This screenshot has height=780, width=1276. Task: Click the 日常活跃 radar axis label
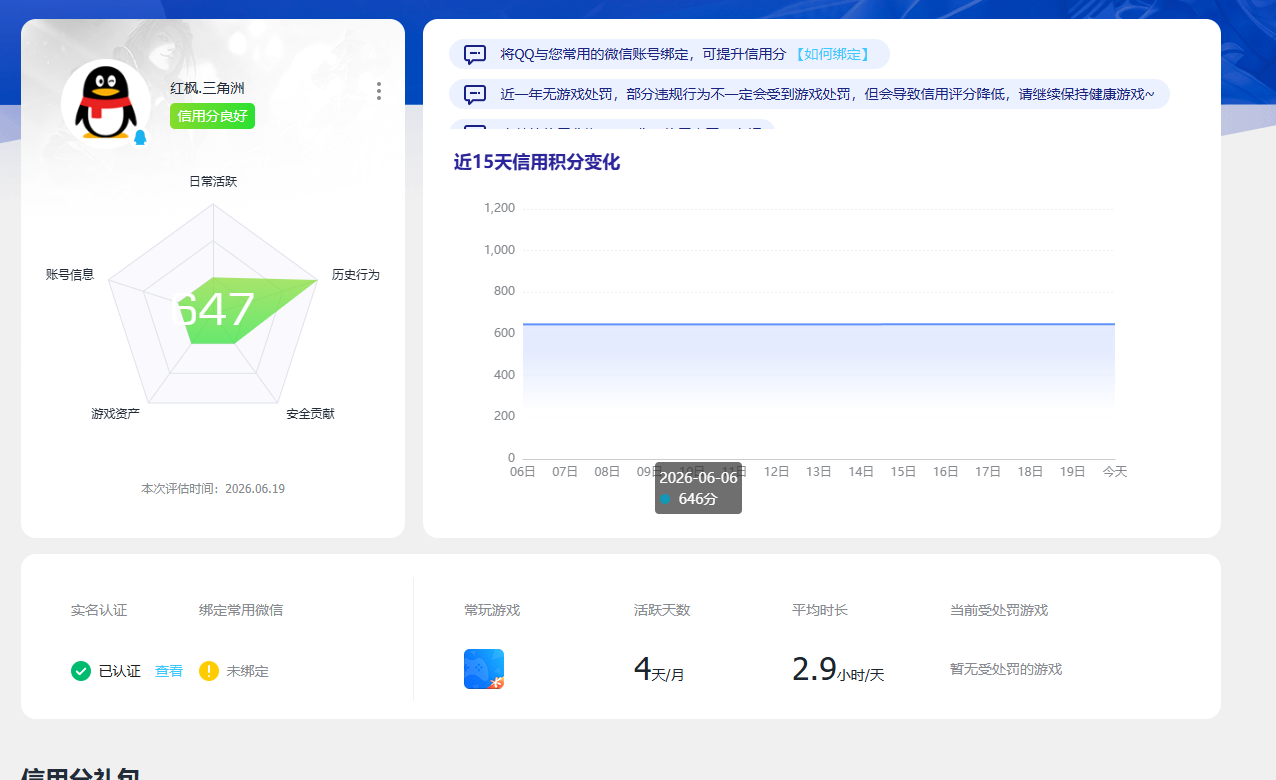[213, 182]
